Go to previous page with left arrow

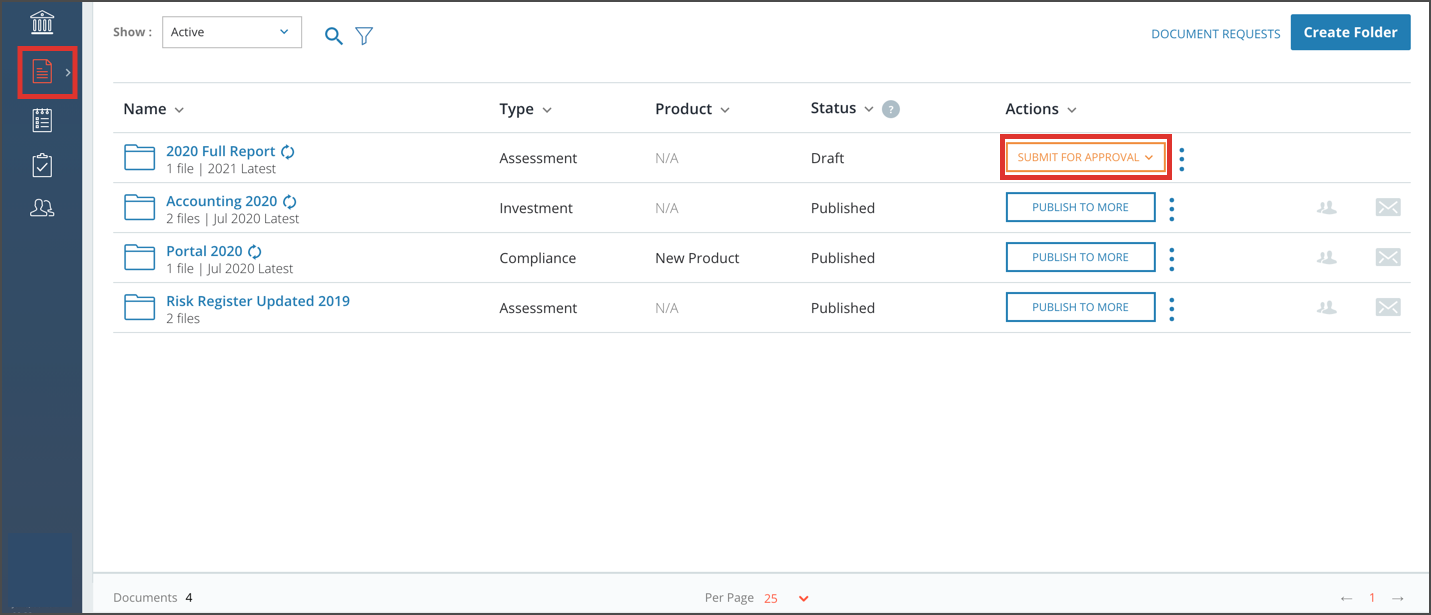[1347, 598]
